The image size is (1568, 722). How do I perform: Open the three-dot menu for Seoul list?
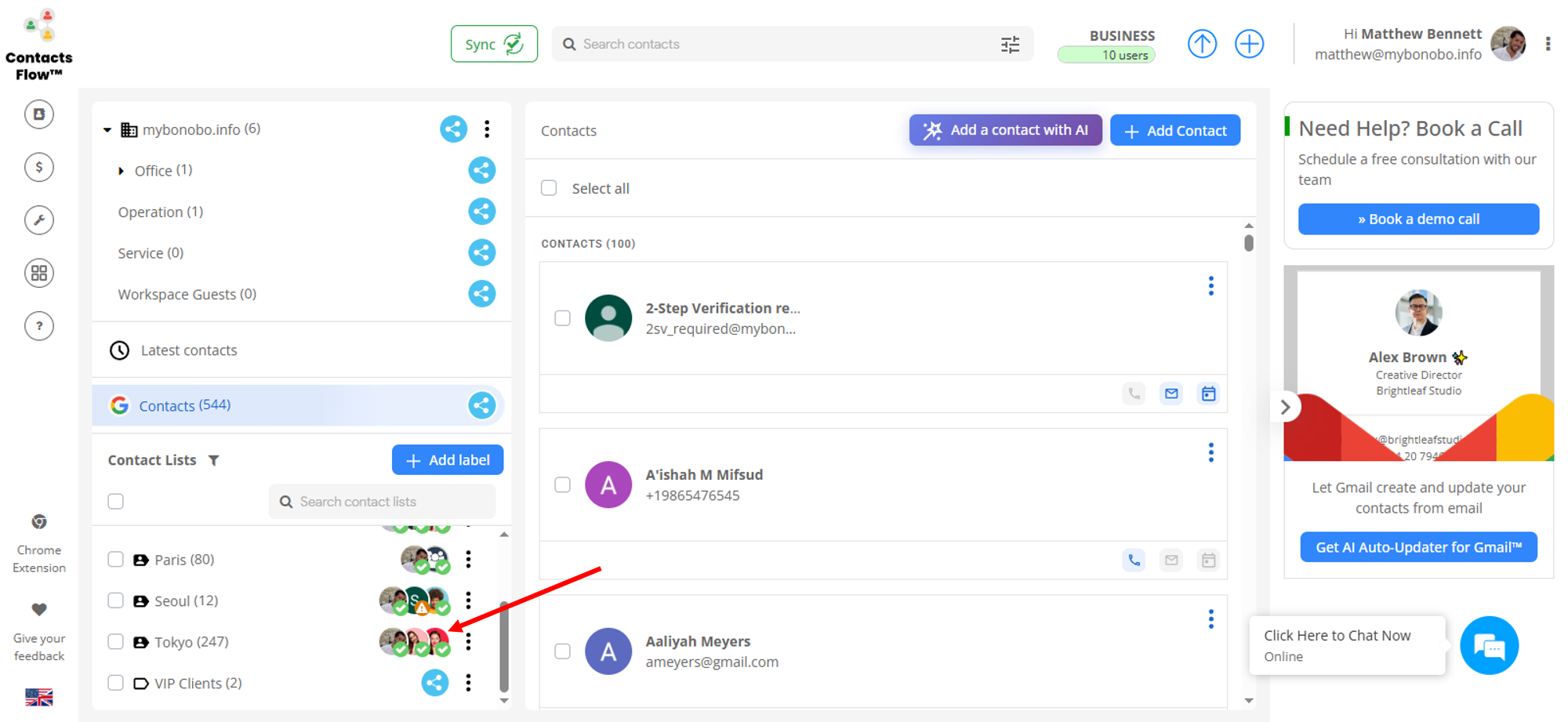pyautogui.click(x=468, y=600)
